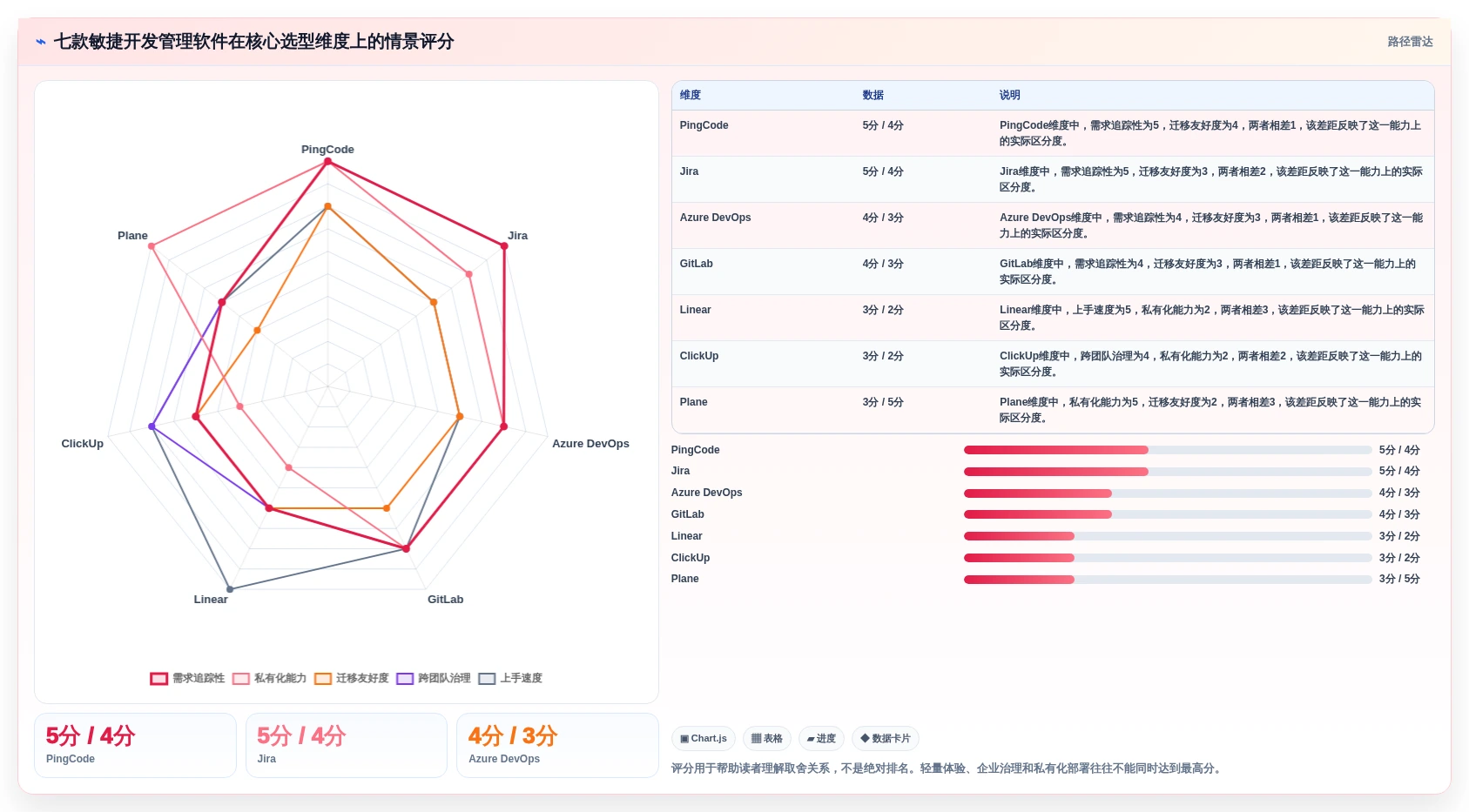Select the GitLab table row name
This screenshot has height=812, width=1469.
point(697,264)
